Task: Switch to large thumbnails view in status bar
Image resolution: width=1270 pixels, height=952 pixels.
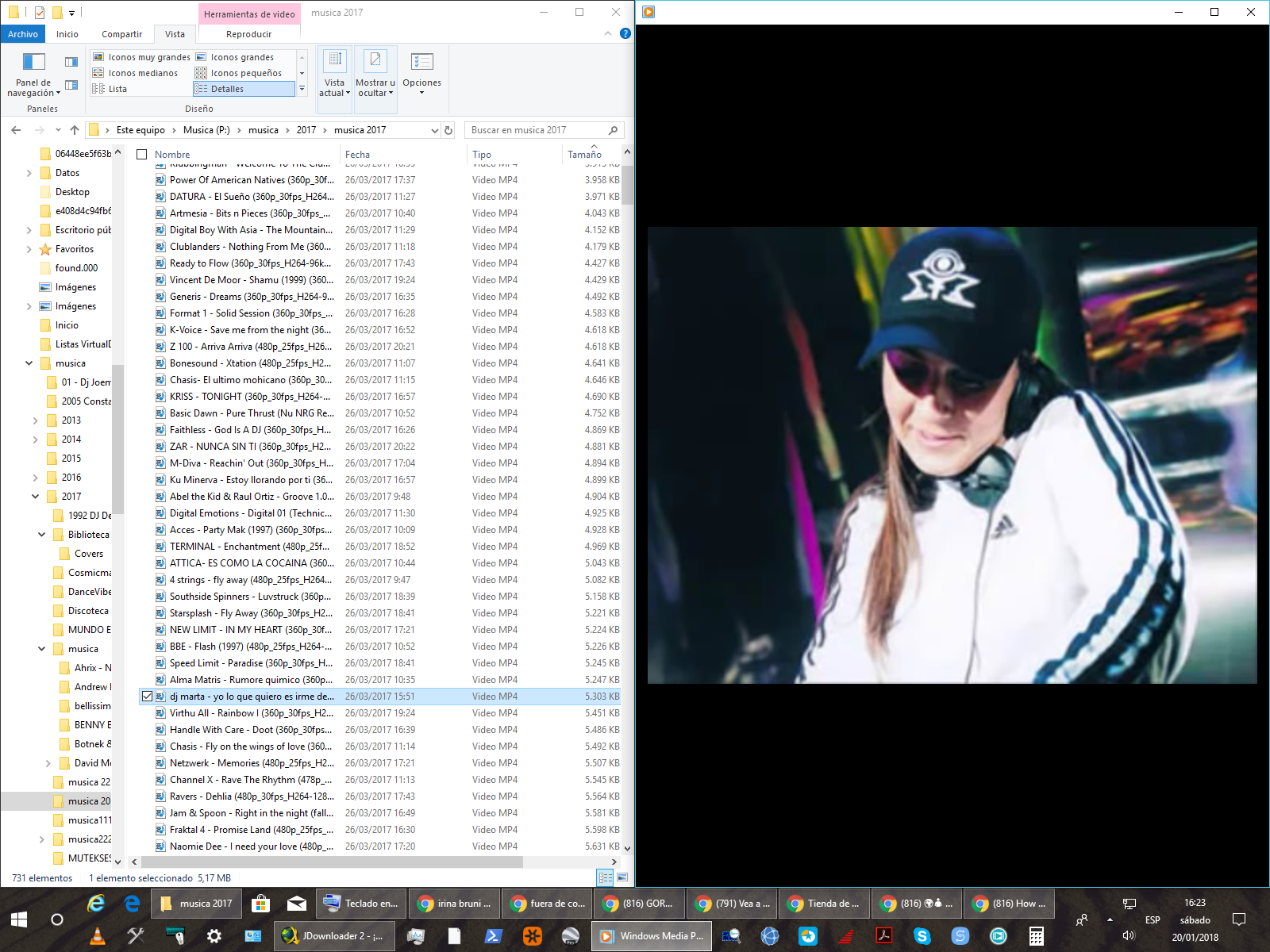Action: (622, 877)
